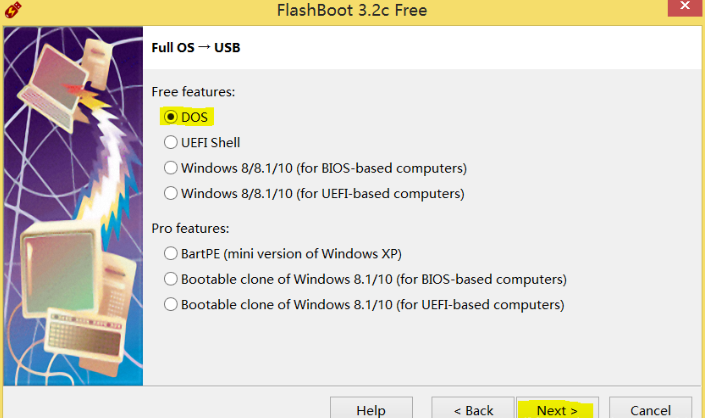The width and height of the screenshot is (705, 418).
Task: Click the Full OS → USB header
Action: point(196,47)
